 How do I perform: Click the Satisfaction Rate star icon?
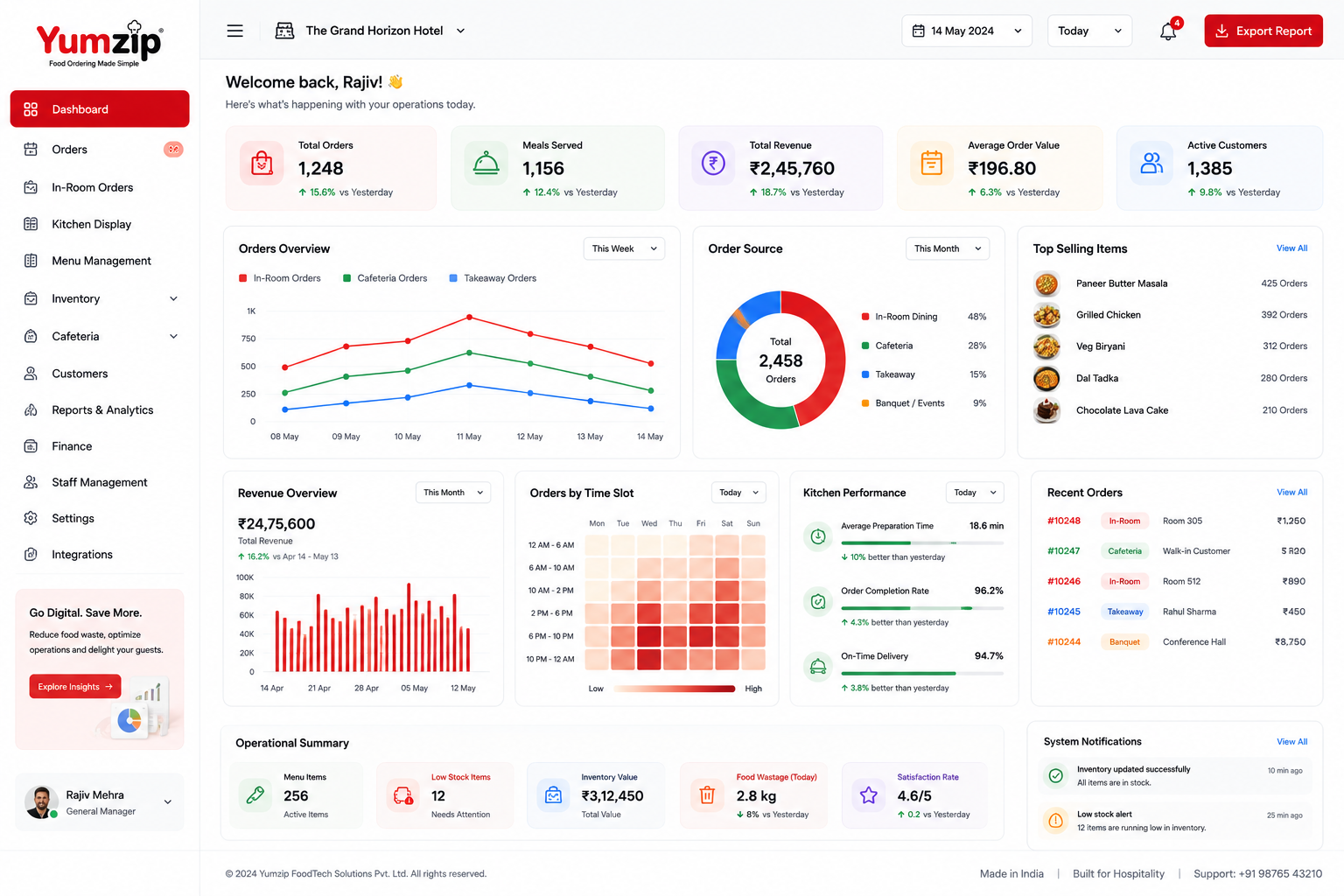(x=868, y=794)
